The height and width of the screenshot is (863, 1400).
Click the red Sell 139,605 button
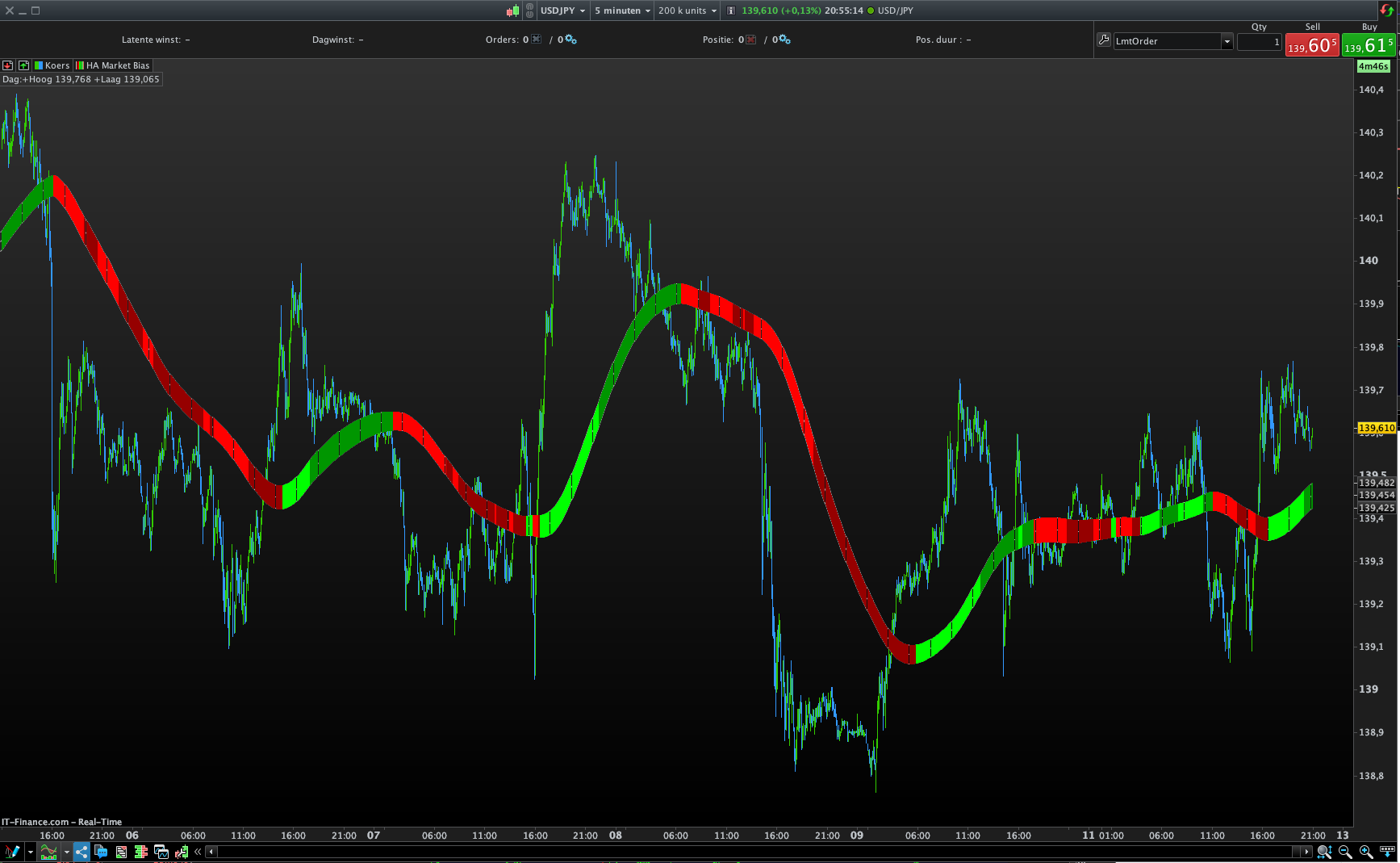[x=1312, y=45]
